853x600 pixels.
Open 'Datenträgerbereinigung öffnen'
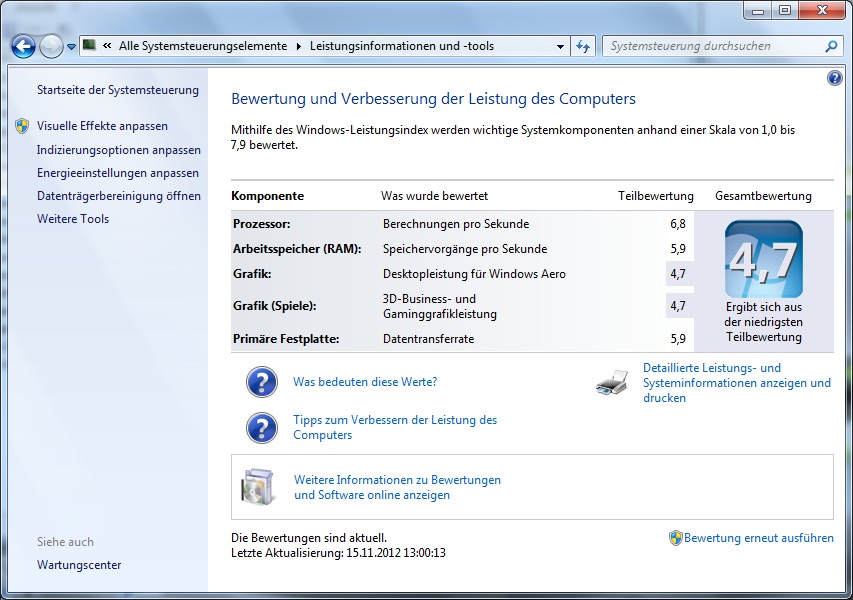coord(119,196)
